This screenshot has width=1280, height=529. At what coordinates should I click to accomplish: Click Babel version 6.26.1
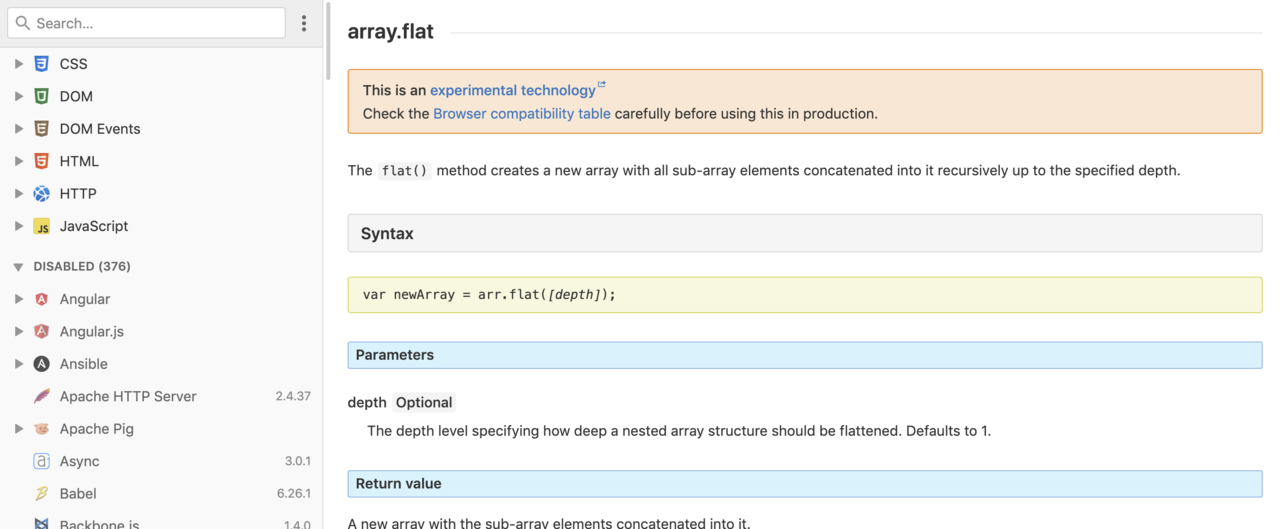[x=294, y=494]
